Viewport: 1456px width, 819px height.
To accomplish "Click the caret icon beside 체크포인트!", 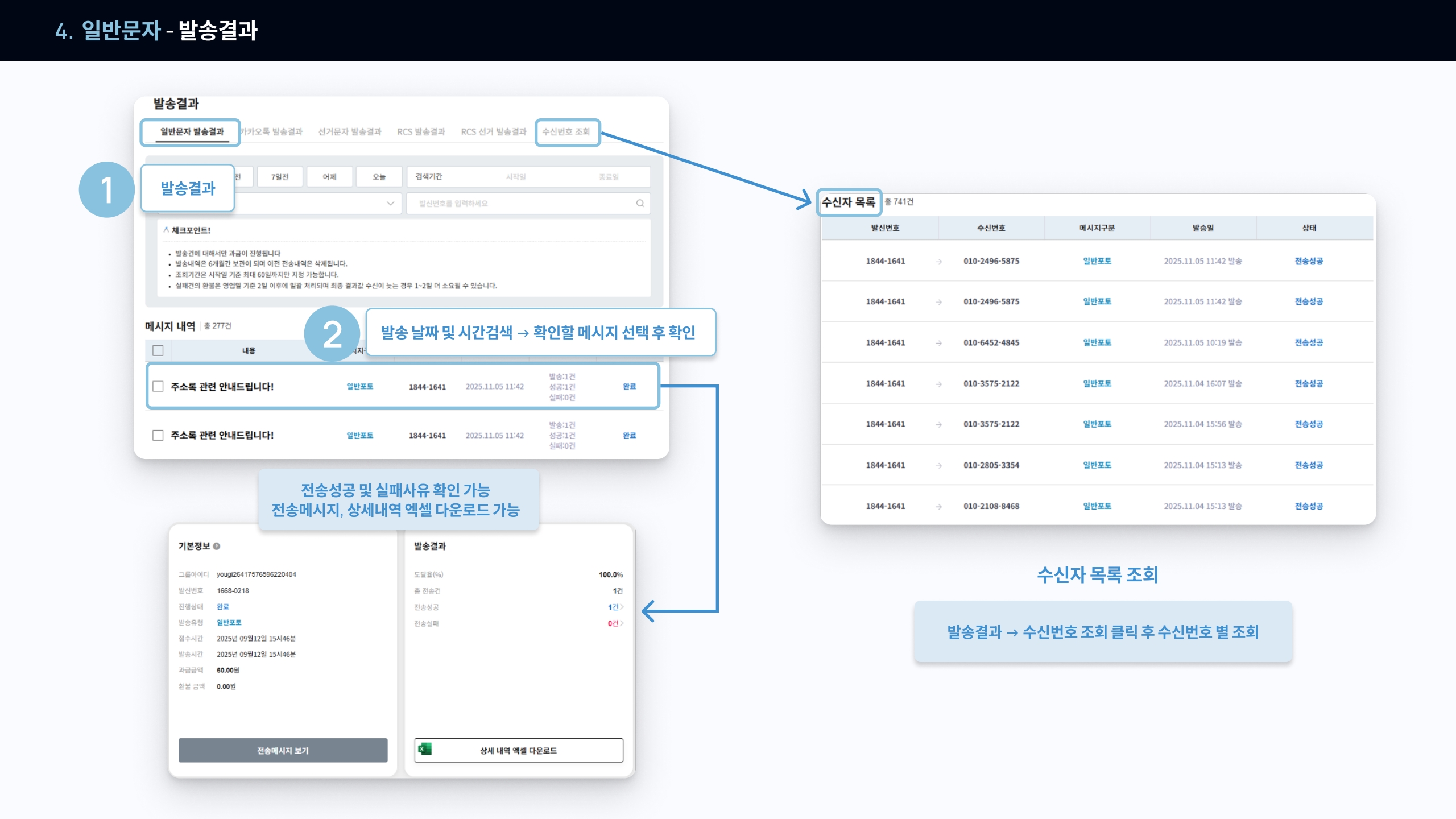I will [166, 230].
